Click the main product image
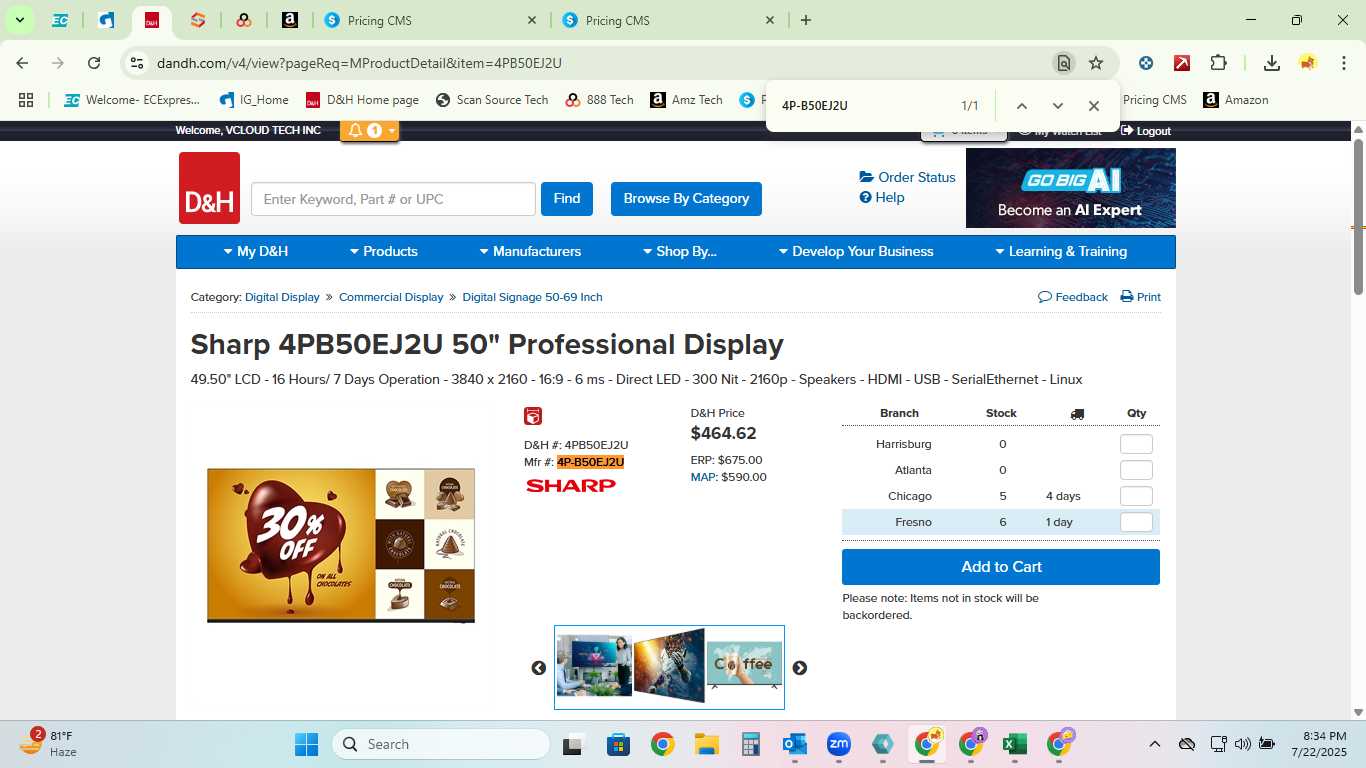 341,545
